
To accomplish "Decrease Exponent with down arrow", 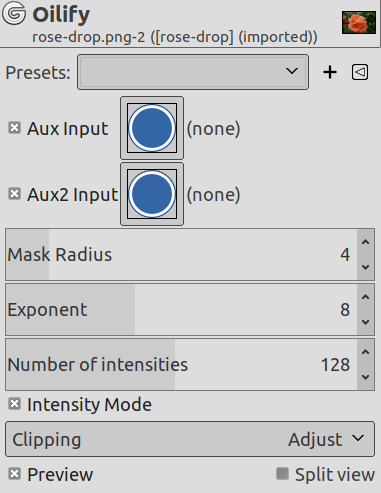I will [366, 322].
